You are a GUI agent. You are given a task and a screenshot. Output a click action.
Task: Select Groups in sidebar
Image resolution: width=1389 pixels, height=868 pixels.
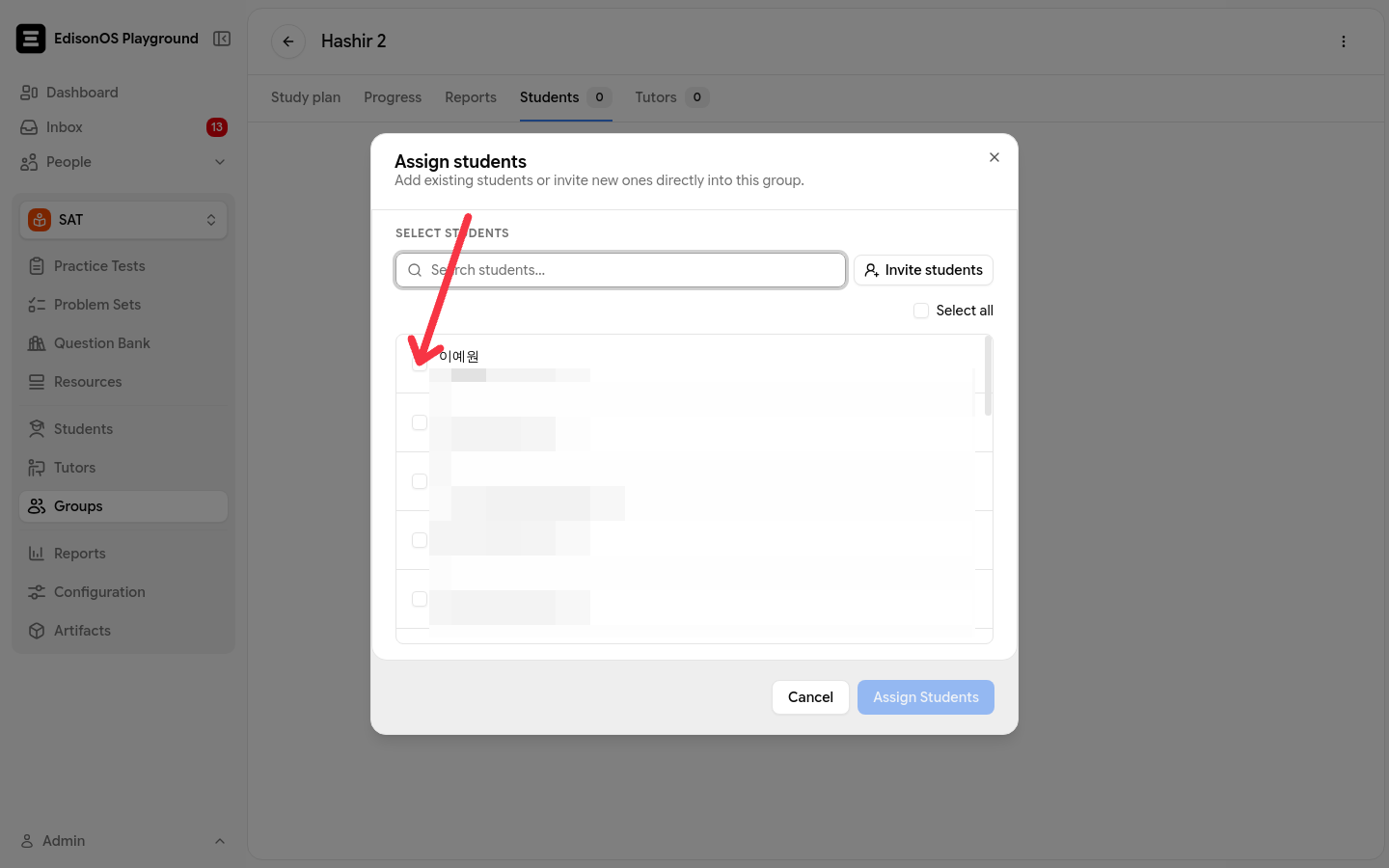(123, 506)
